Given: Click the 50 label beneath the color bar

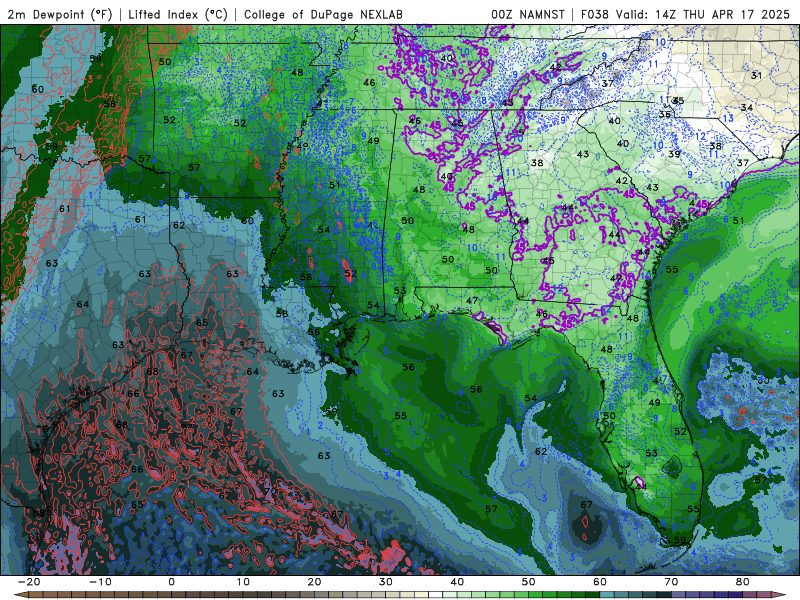Looking at the screenshot, I should point(529,582).
